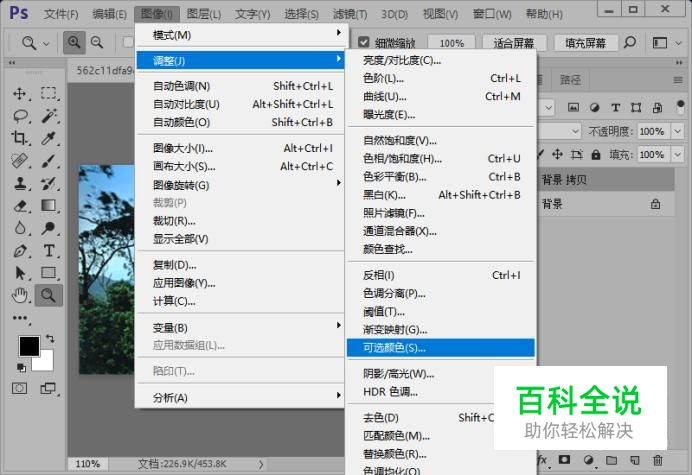The width and height of the screenshot is (692, 475).
Task: Select the Zoom tool in toolbox
Action: coord(49,295)
